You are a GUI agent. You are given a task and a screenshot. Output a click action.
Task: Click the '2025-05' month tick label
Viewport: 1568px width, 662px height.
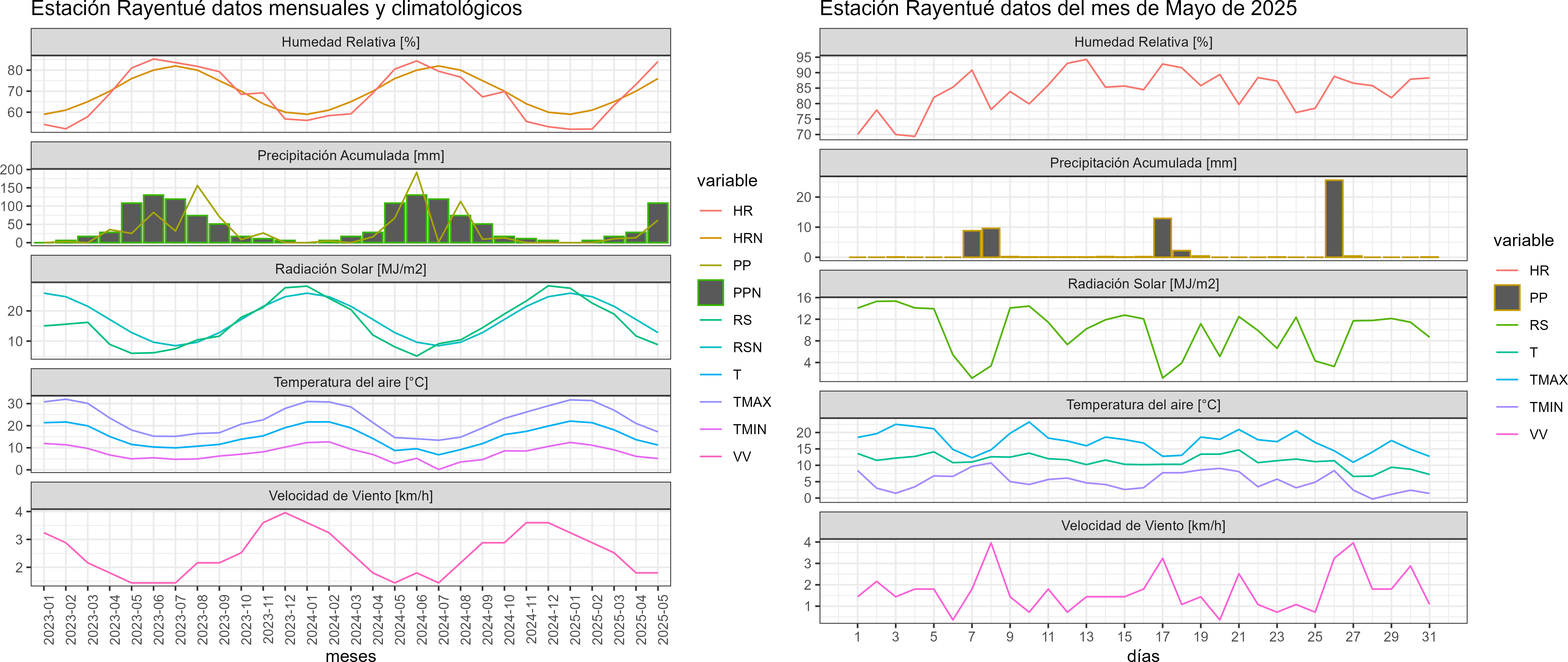tap(662, 619)
